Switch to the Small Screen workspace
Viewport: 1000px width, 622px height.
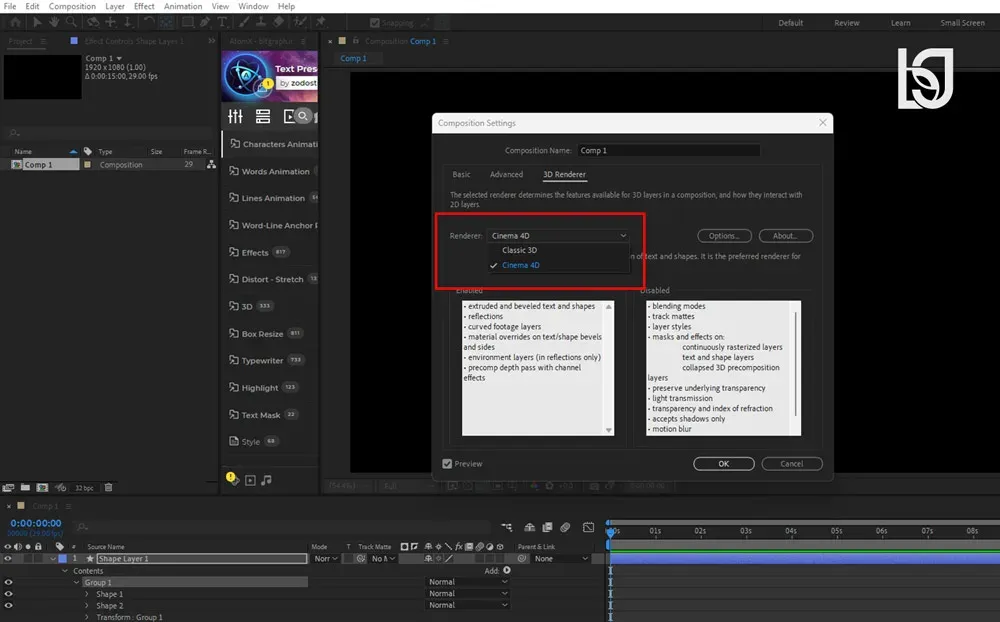(962, 22)
